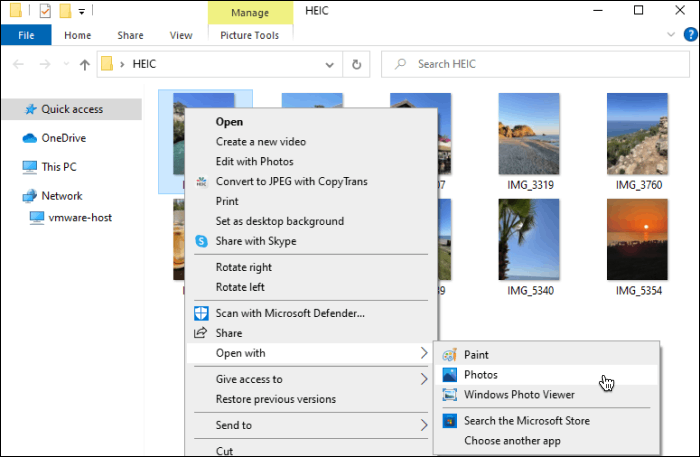
Task: Expand the Open with submenu arrow
Action: pos(424,353)
